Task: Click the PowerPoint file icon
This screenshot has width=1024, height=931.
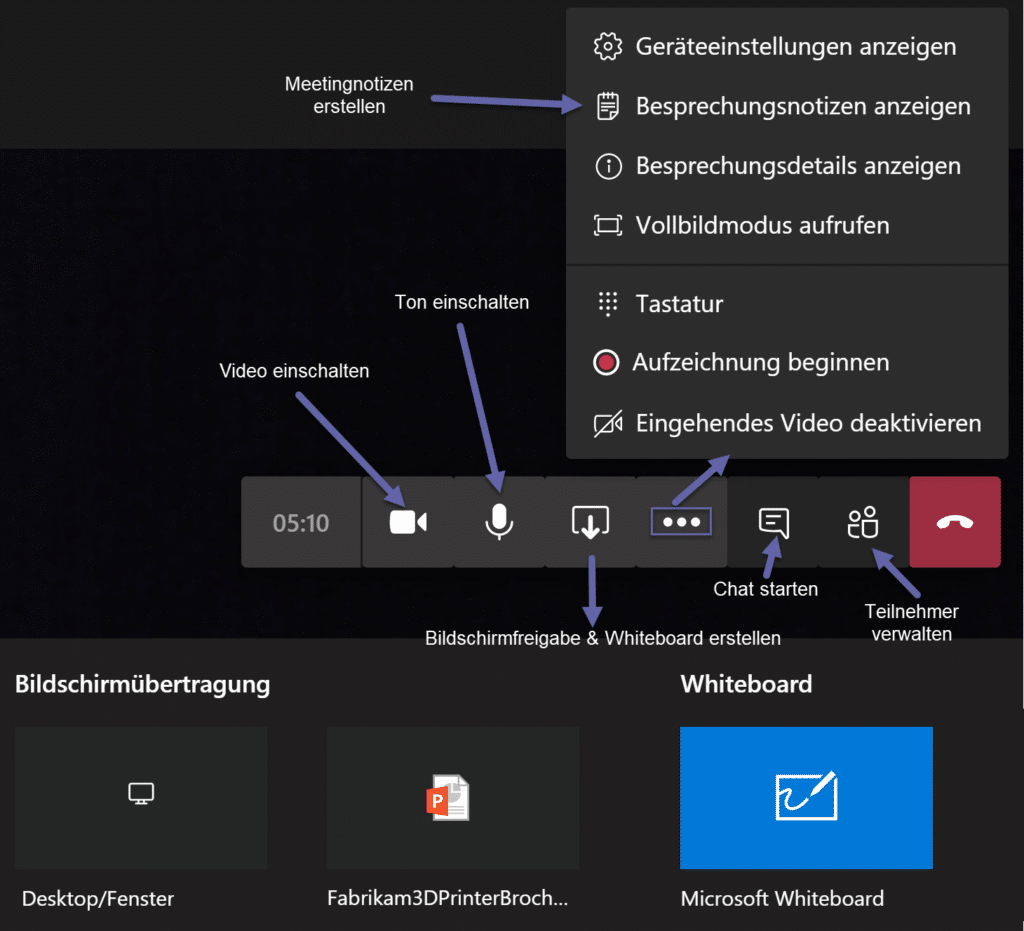Action: tap(447, 797)
